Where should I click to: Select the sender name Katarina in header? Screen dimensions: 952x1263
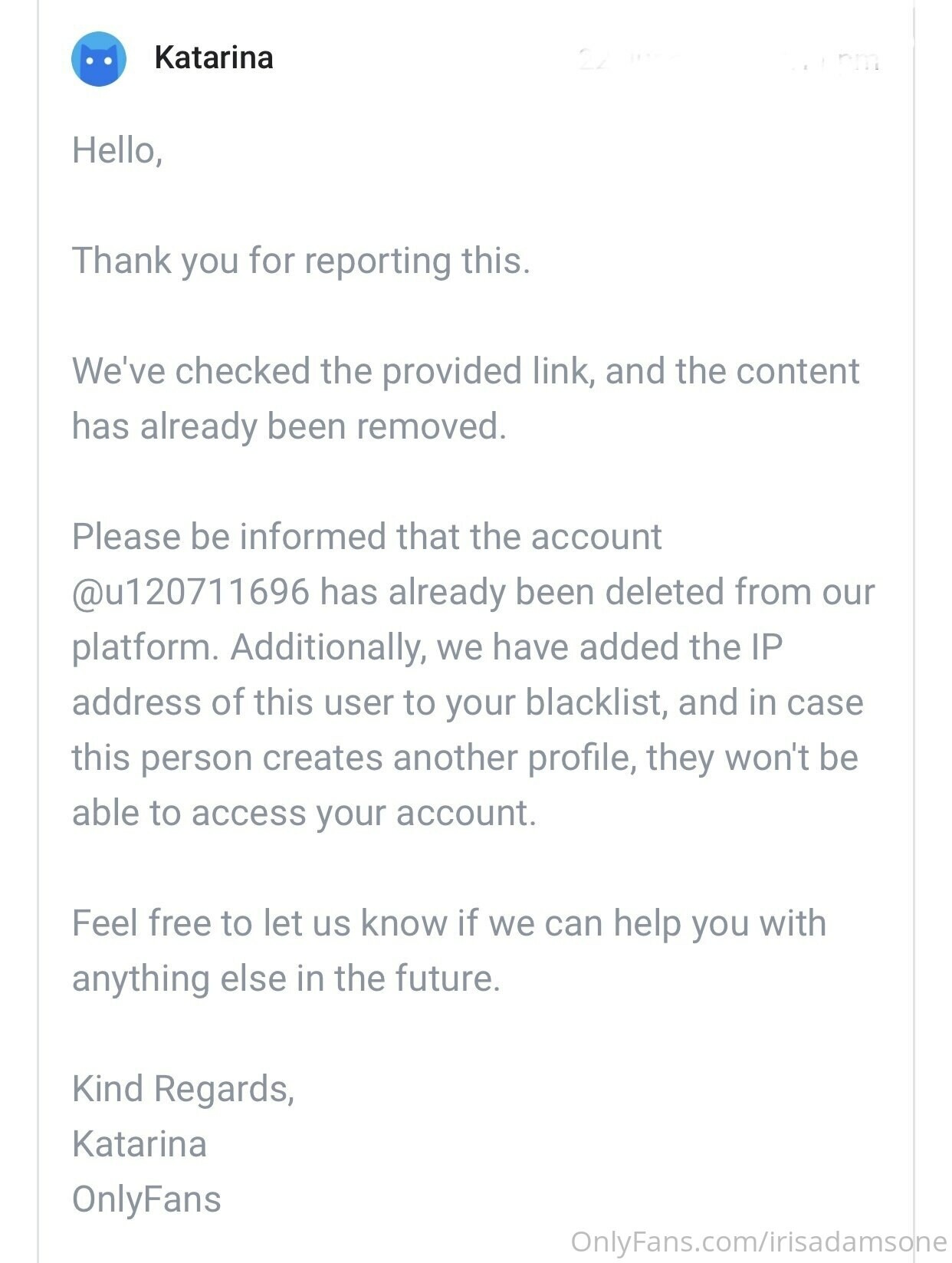click(214, 58)
